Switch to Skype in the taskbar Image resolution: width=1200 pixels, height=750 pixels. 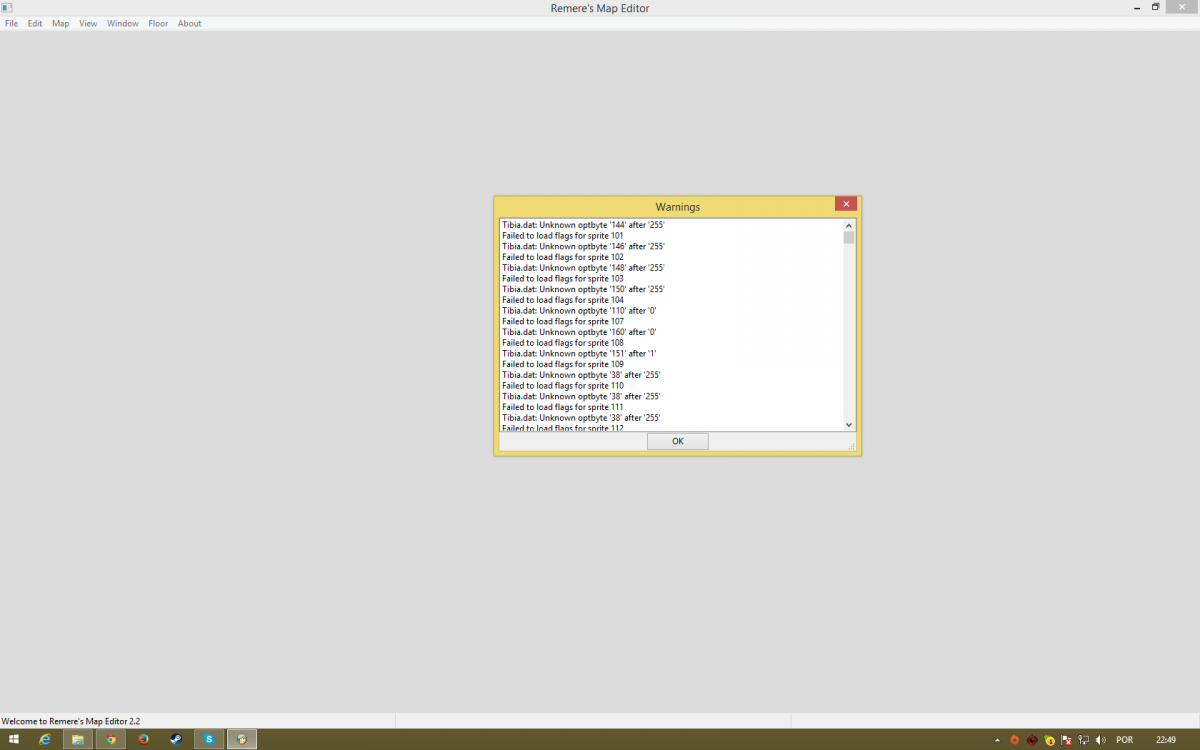pos(209,740)
